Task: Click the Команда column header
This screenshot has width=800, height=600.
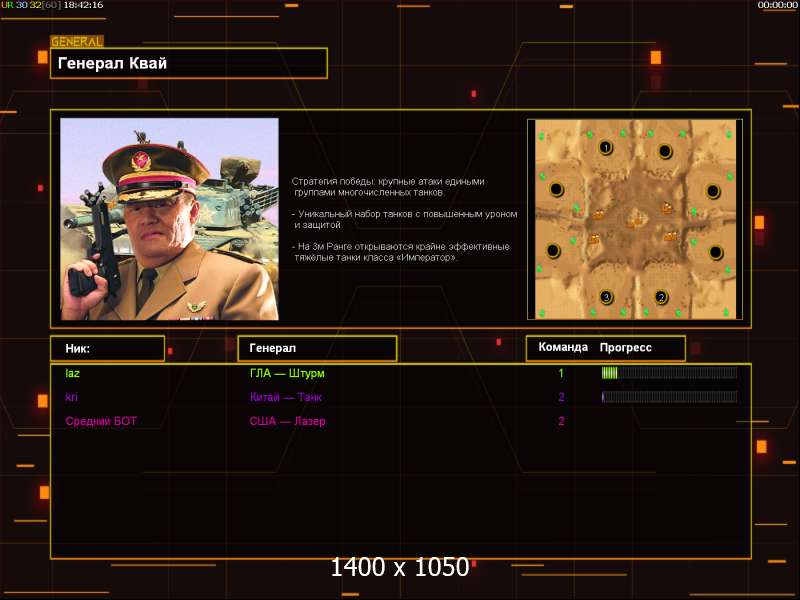Action: (563, 347)
